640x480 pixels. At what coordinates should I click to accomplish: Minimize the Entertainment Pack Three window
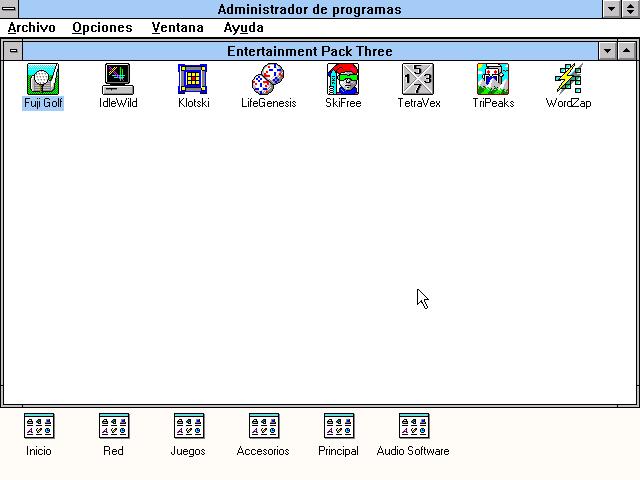607,51
